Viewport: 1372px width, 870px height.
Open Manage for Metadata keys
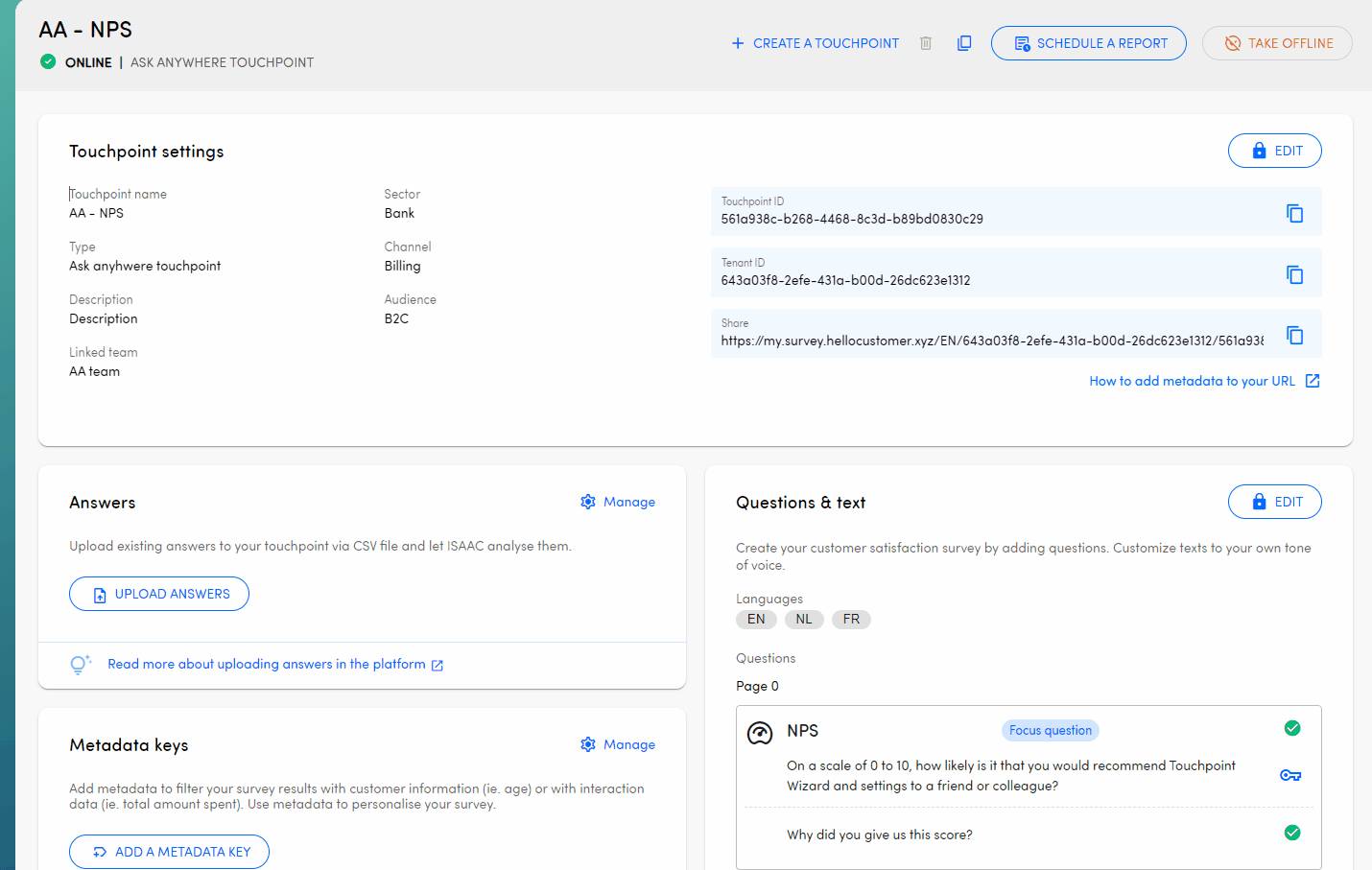click(618, 744)
